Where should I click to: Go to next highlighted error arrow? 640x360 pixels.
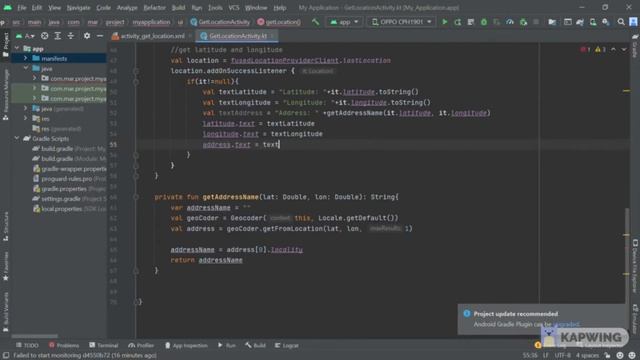point(624,49)
